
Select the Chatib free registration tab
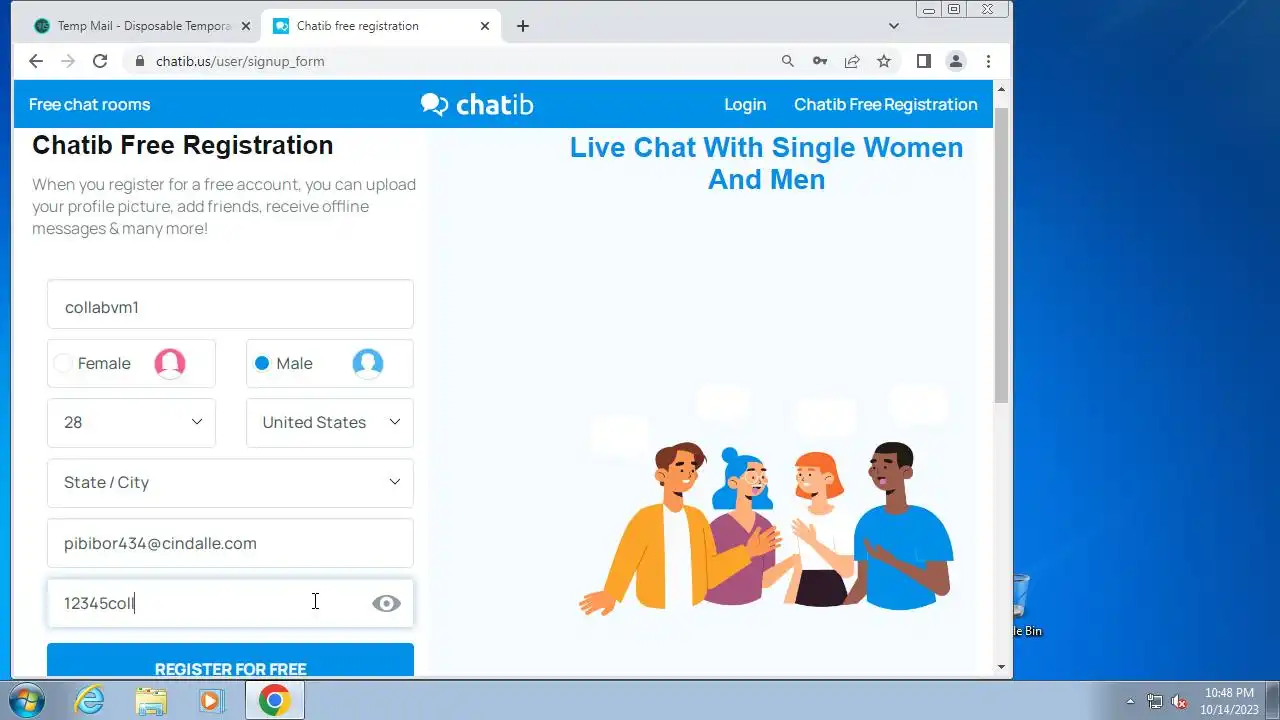pyautogui.click(x=380, y=26)
